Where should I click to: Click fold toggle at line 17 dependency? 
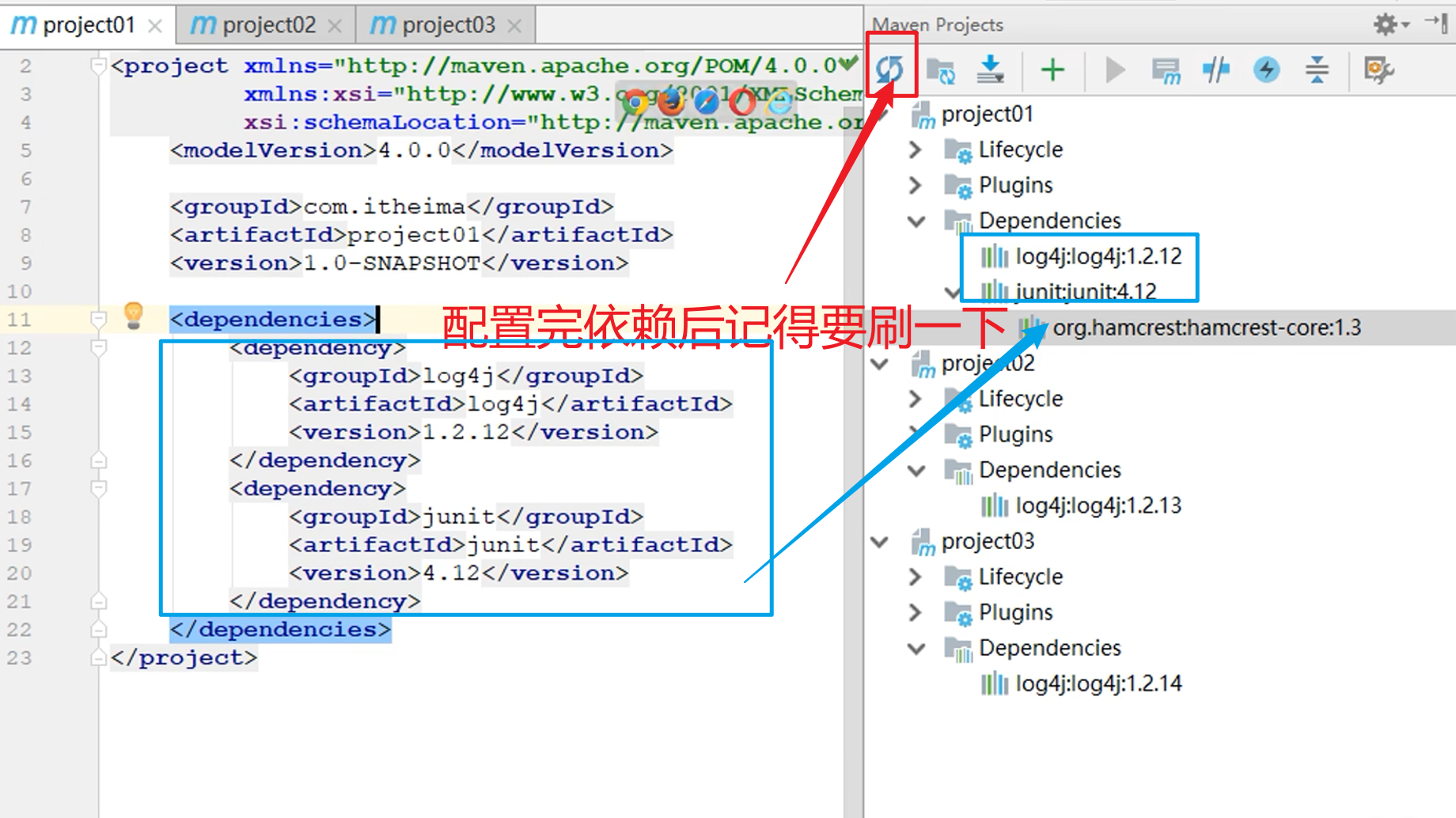tap(98, 488)
